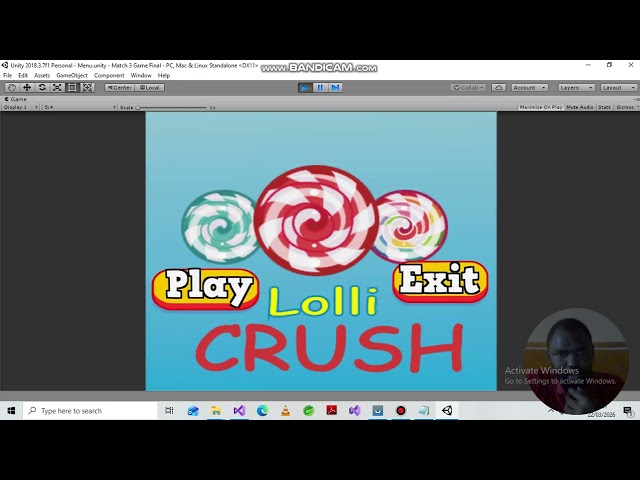
Task: Open Bandicam recorder from taskbar
Action: click(x=401, y=411)
